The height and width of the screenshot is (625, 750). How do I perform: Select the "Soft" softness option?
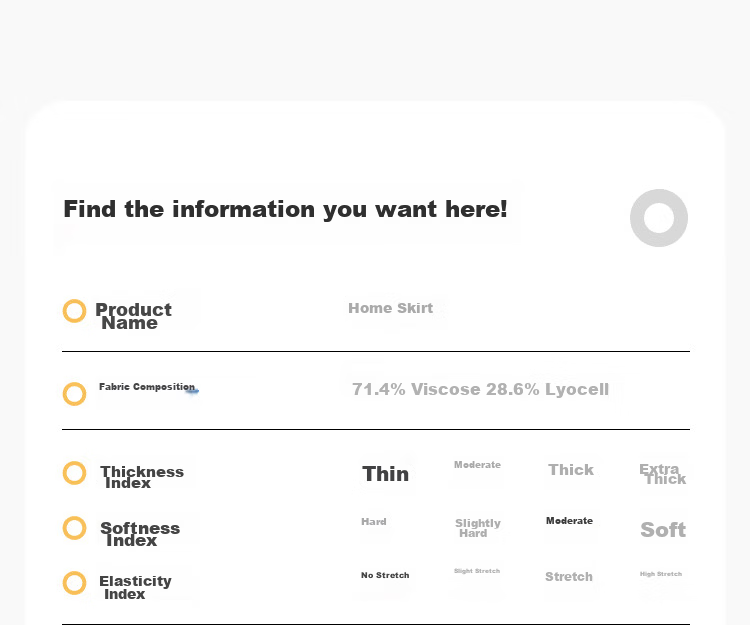point(663,530)
